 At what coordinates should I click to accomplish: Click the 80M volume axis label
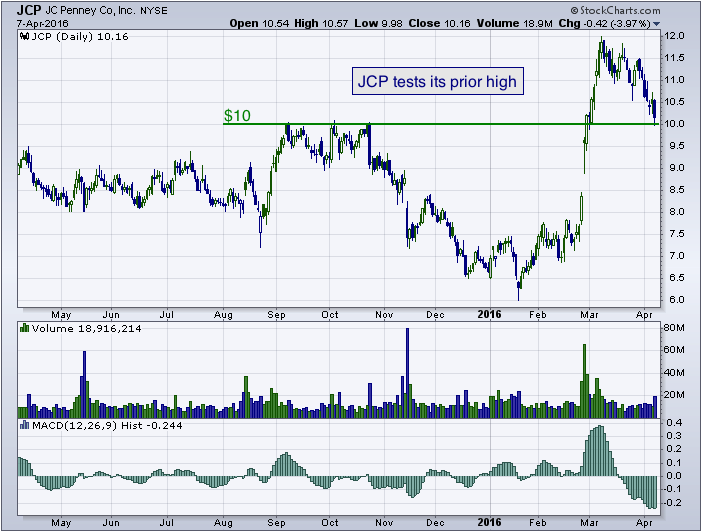click(x=674, y=328)
